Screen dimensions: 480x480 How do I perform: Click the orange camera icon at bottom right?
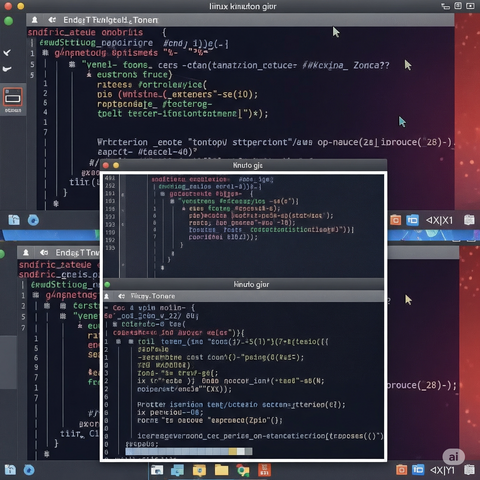click(x=401, y=470)
